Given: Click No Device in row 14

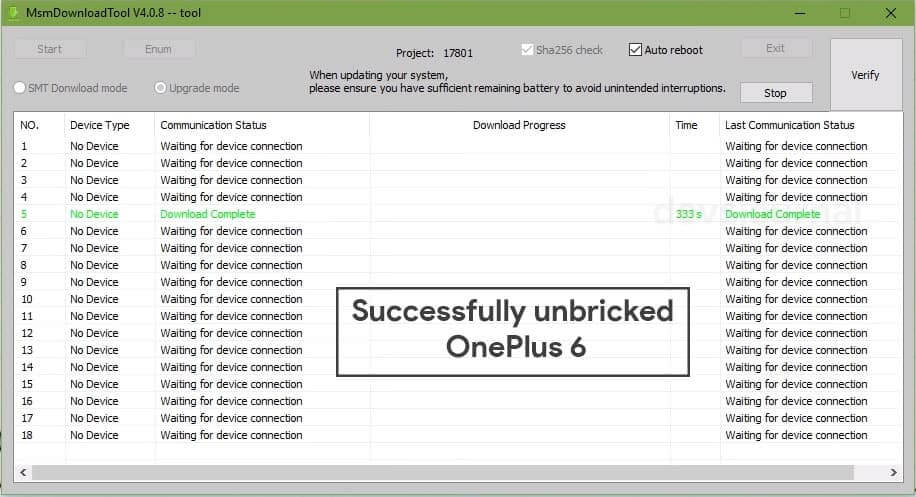Looking at the screenshot, I should tap(94, 367).
